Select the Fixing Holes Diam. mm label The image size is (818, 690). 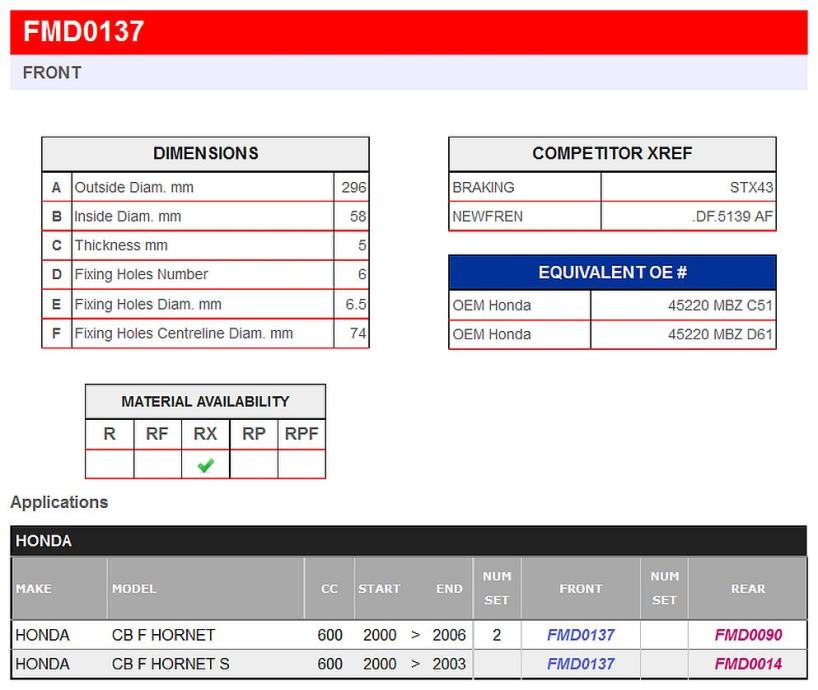pyautogui.click(x=148, y=304)
